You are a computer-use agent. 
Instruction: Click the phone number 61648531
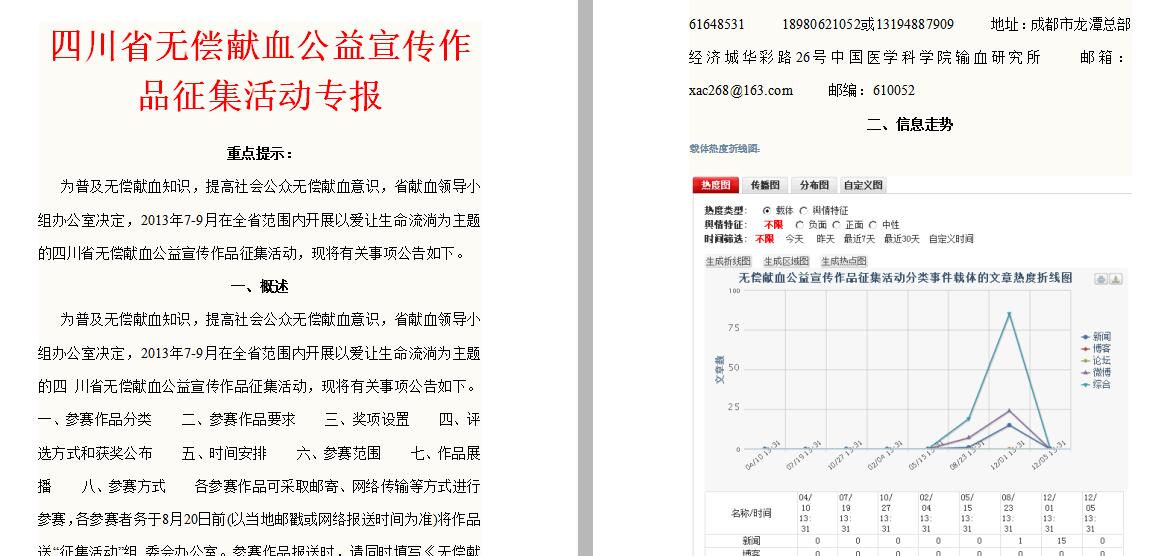717,24
